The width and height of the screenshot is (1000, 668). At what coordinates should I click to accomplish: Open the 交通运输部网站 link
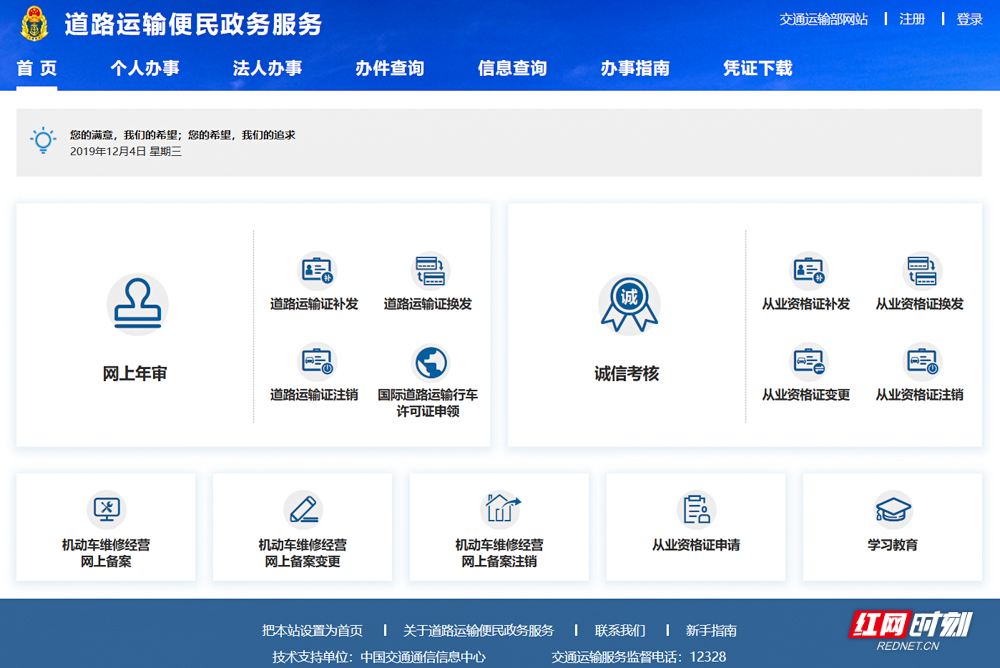click(x=823, y=19)
